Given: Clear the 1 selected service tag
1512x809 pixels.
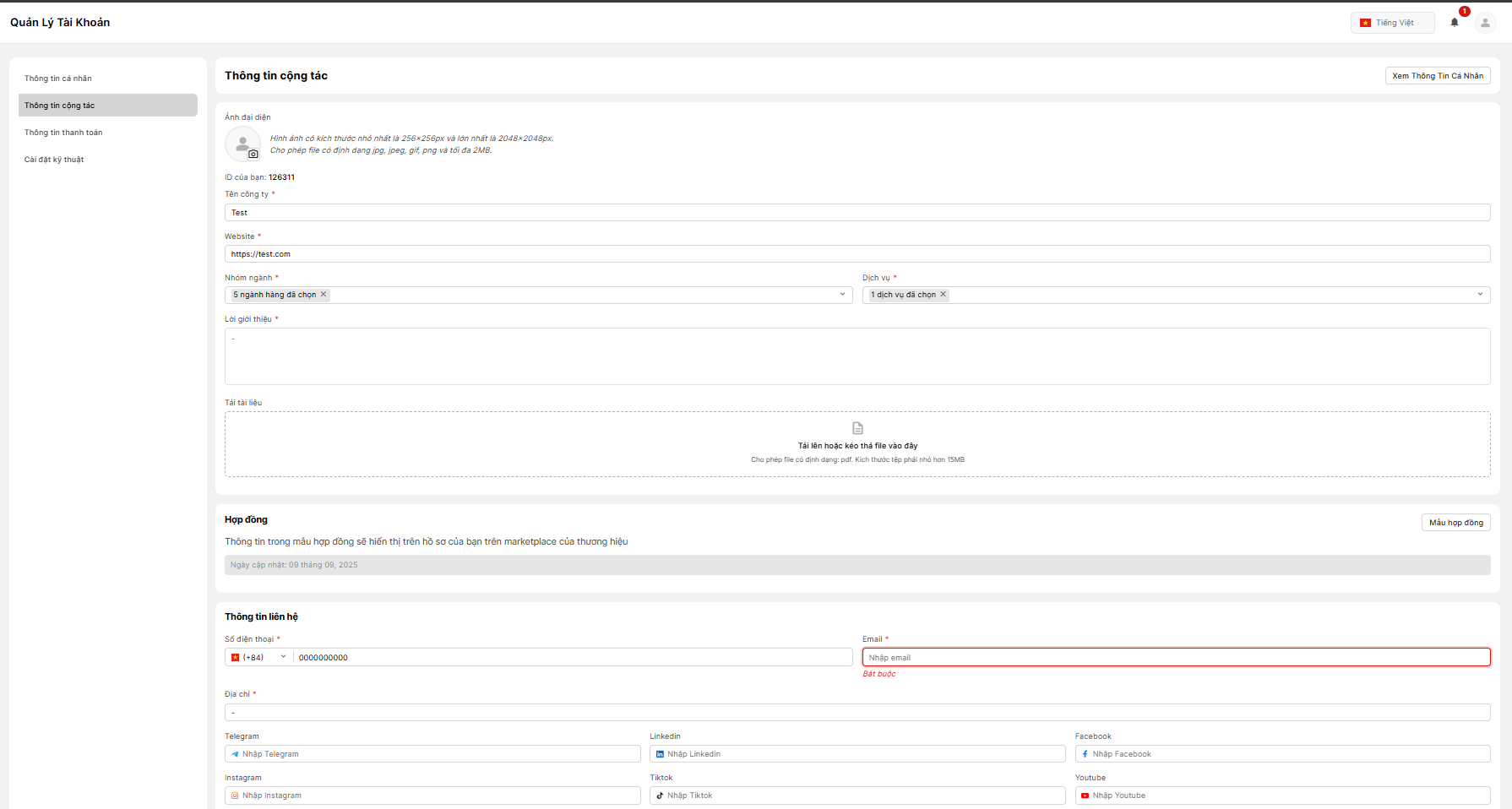Looking at the screenshot, I should 944,295.
